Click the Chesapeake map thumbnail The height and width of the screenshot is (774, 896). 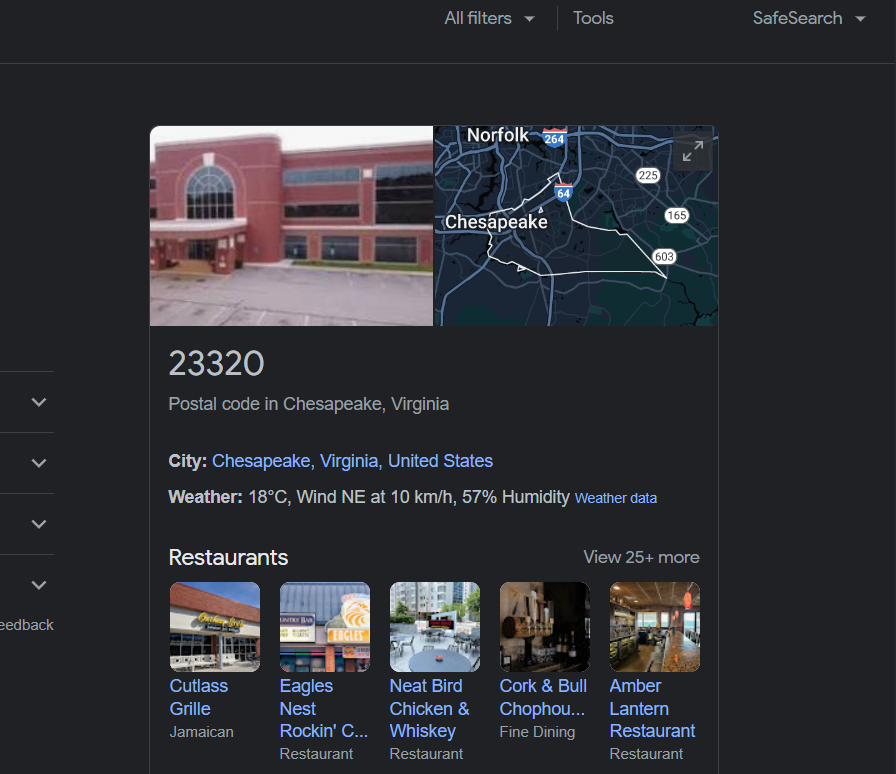tap(576, 226)
